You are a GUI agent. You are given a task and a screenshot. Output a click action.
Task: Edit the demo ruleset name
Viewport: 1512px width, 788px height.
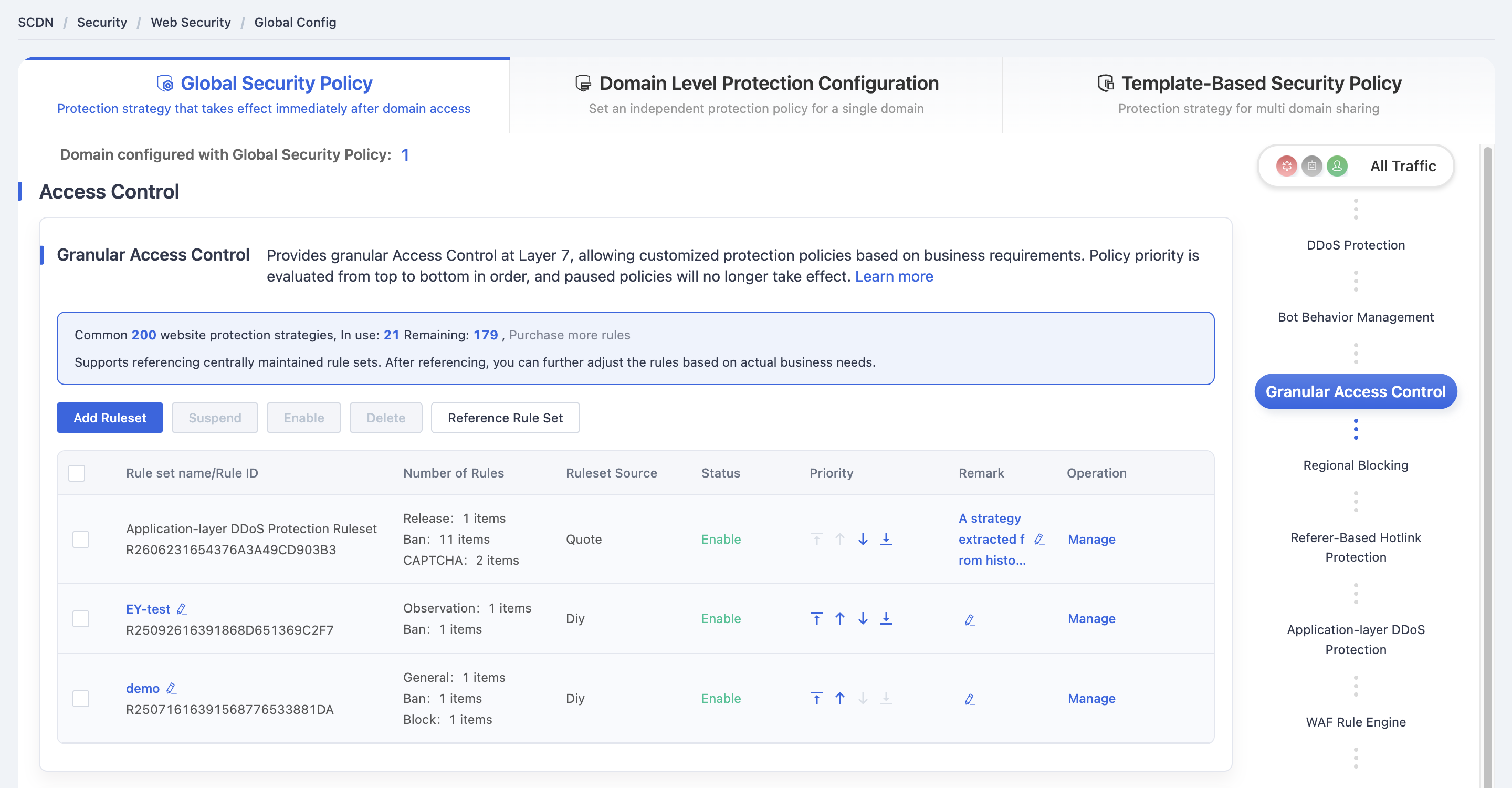pos(171,688)
